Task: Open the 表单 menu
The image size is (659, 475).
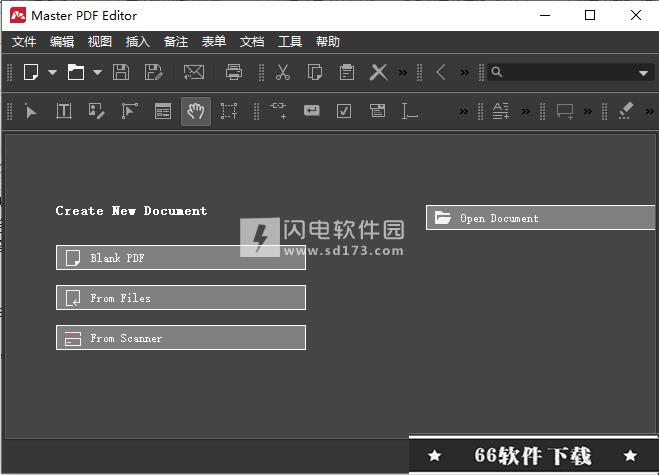Action: tap(214, 42)
